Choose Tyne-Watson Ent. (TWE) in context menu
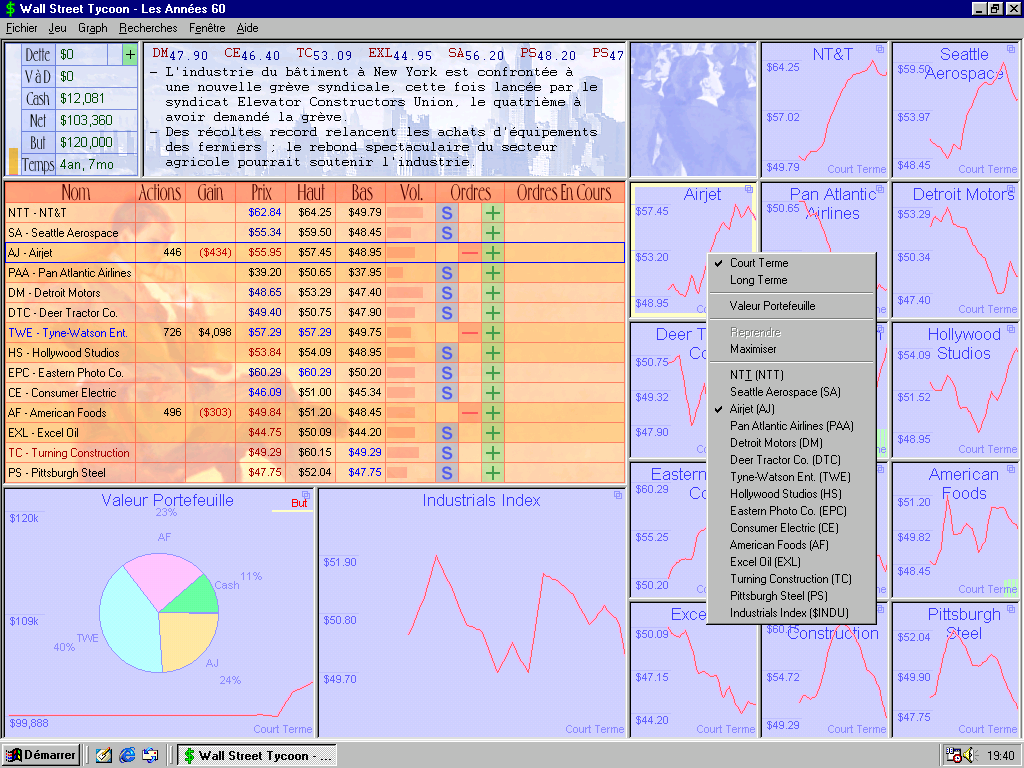1024x768 pixels. [791, 477]
